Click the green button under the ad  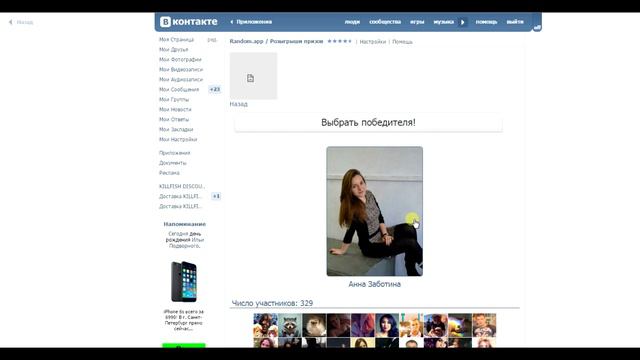[x=184, y=346]
